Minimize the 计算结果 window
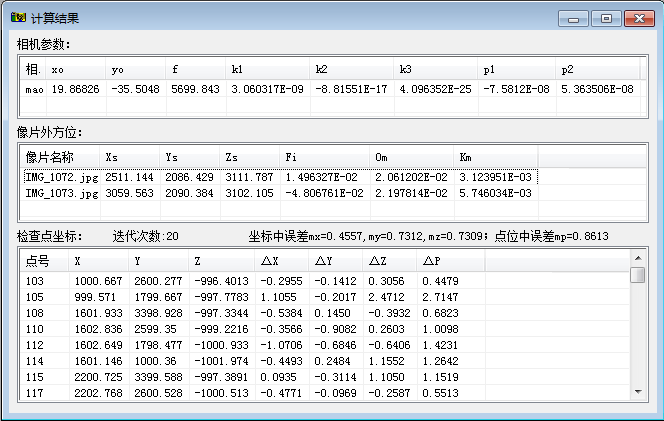Screen dimensions: 664x421 573,19
